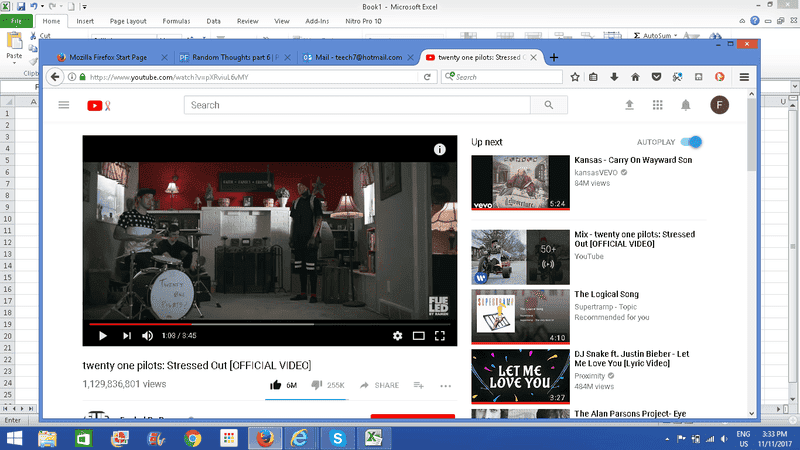Open video settings gear

[x=397, y=336]
